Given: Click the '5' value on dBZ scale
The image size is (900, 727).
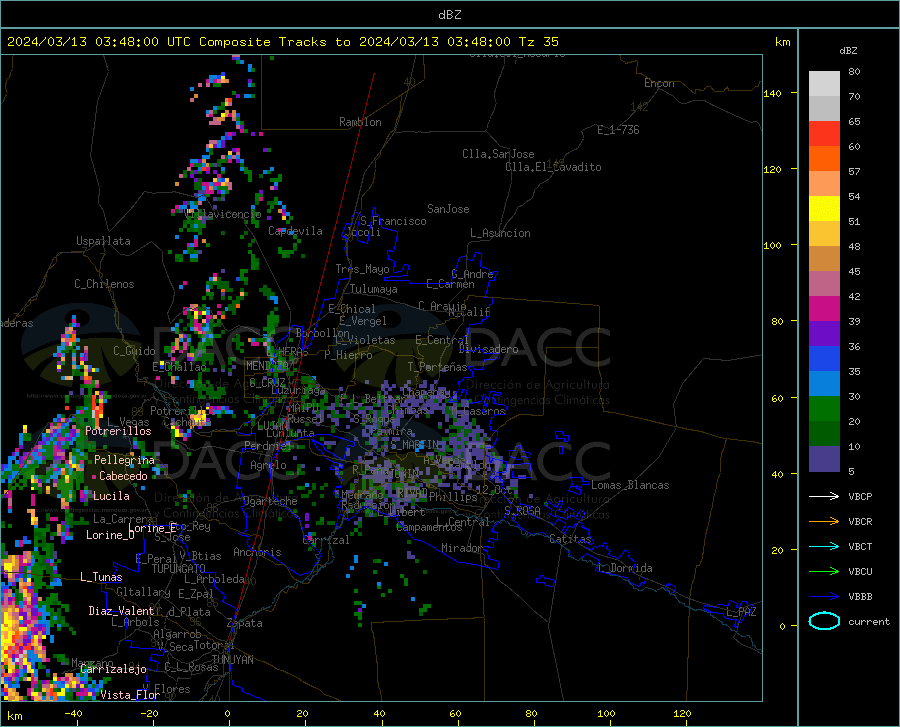Looking at the screenshot, I should coord(851,472).
